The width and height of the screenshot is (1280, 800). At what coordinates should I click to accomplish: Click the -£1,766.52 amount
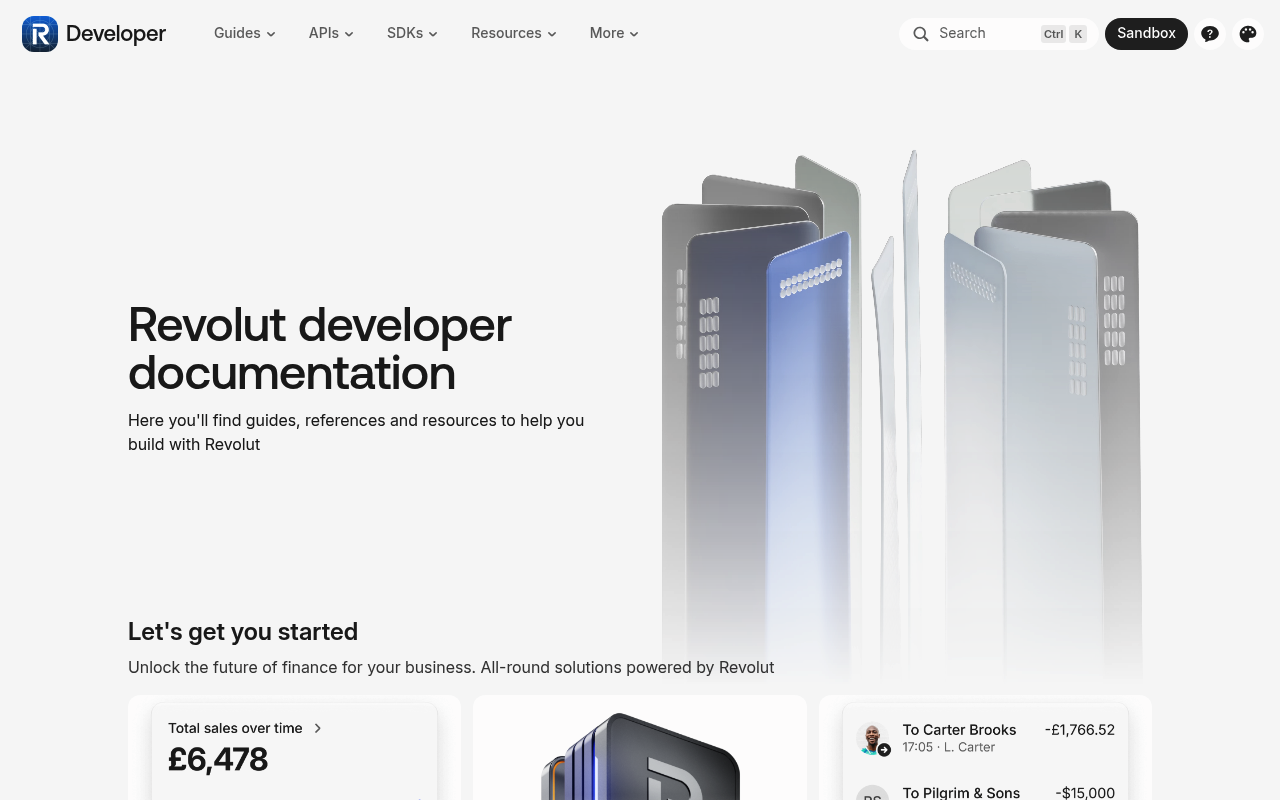tap(1080, 730)
